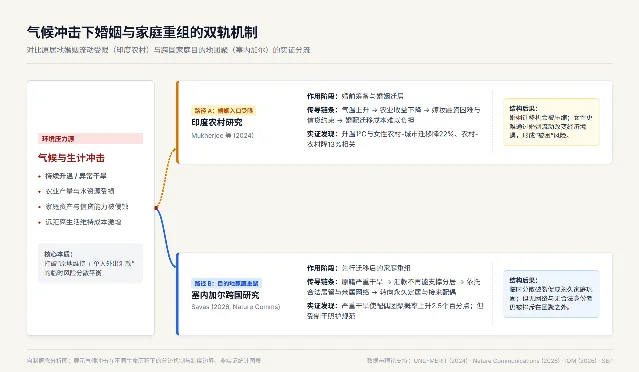Select the subtitle line beneath the main title
639x372 pixels.
point(168,50)
